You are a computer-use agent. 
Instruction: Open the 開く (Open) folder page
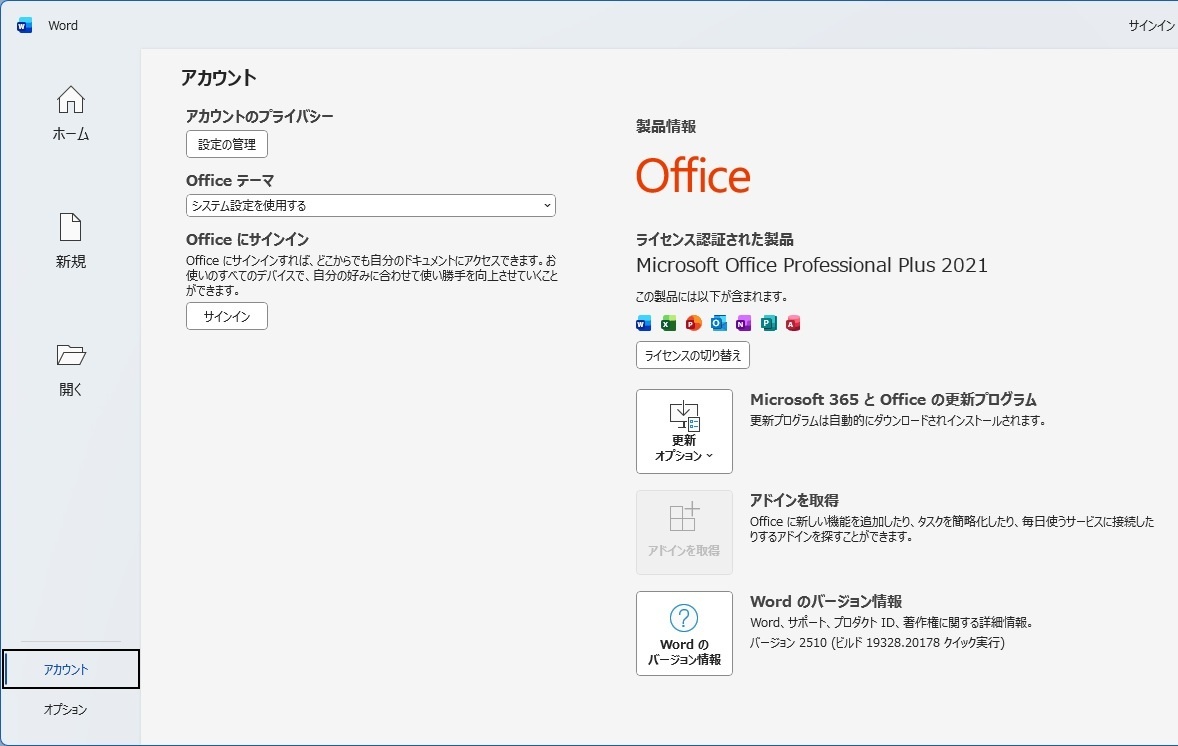click(71, 369)
